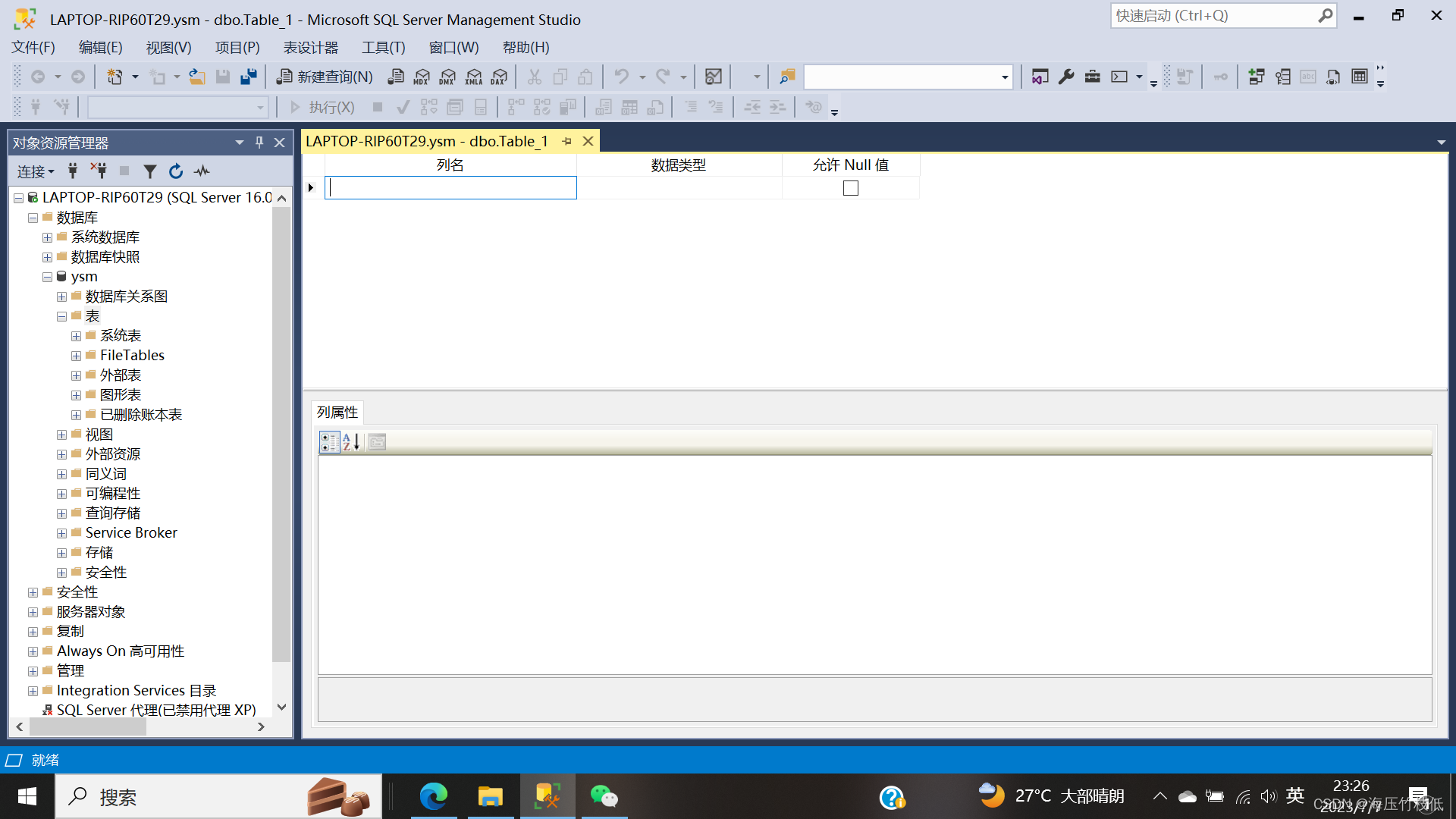Refresh the Object Explorer tree
1456x819 pixels.
[176, 171]
